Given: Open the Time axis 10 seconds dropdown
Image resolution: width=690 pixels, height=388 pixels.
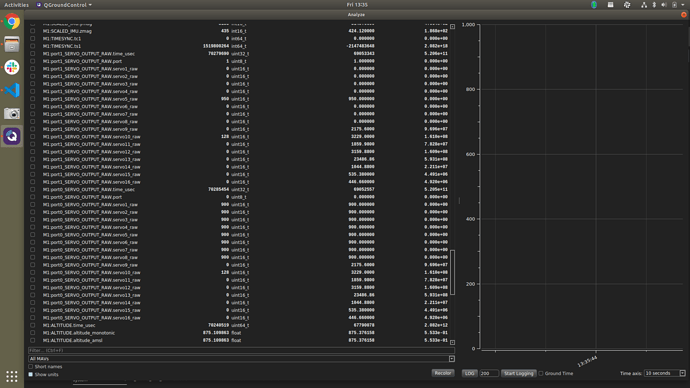Looking at the screenshot, I should tap(665, 373).
